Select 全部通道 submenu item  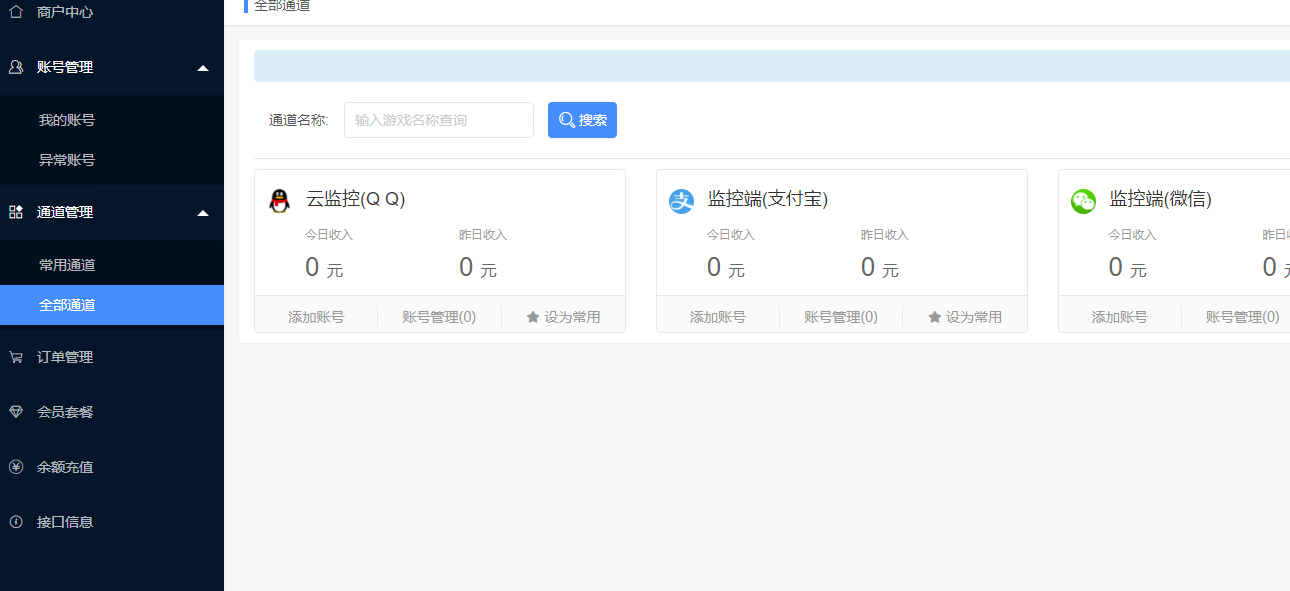112,305
